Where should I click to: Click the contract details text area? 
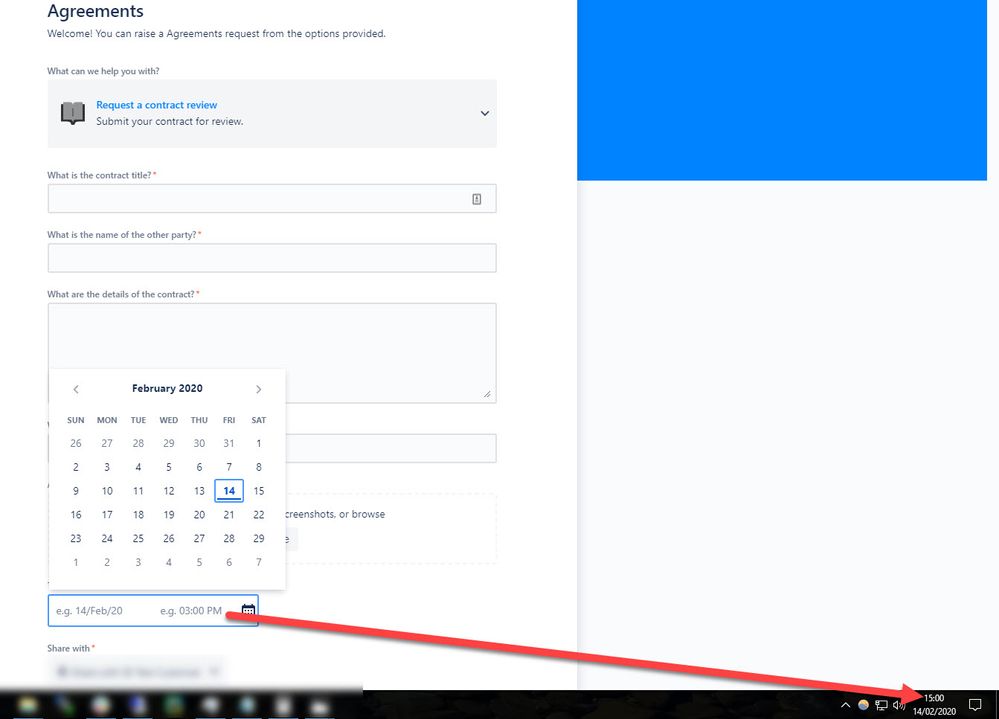272,353
